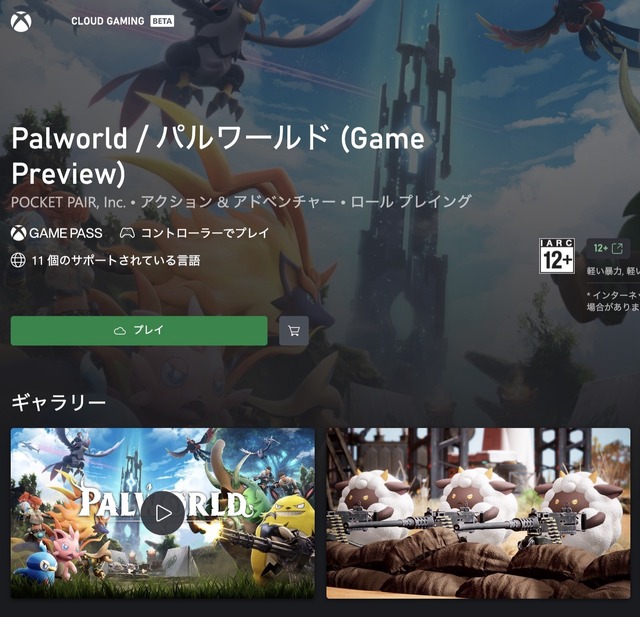Click the controller icon beside コントローラーでプレイ

click(127, 233)
